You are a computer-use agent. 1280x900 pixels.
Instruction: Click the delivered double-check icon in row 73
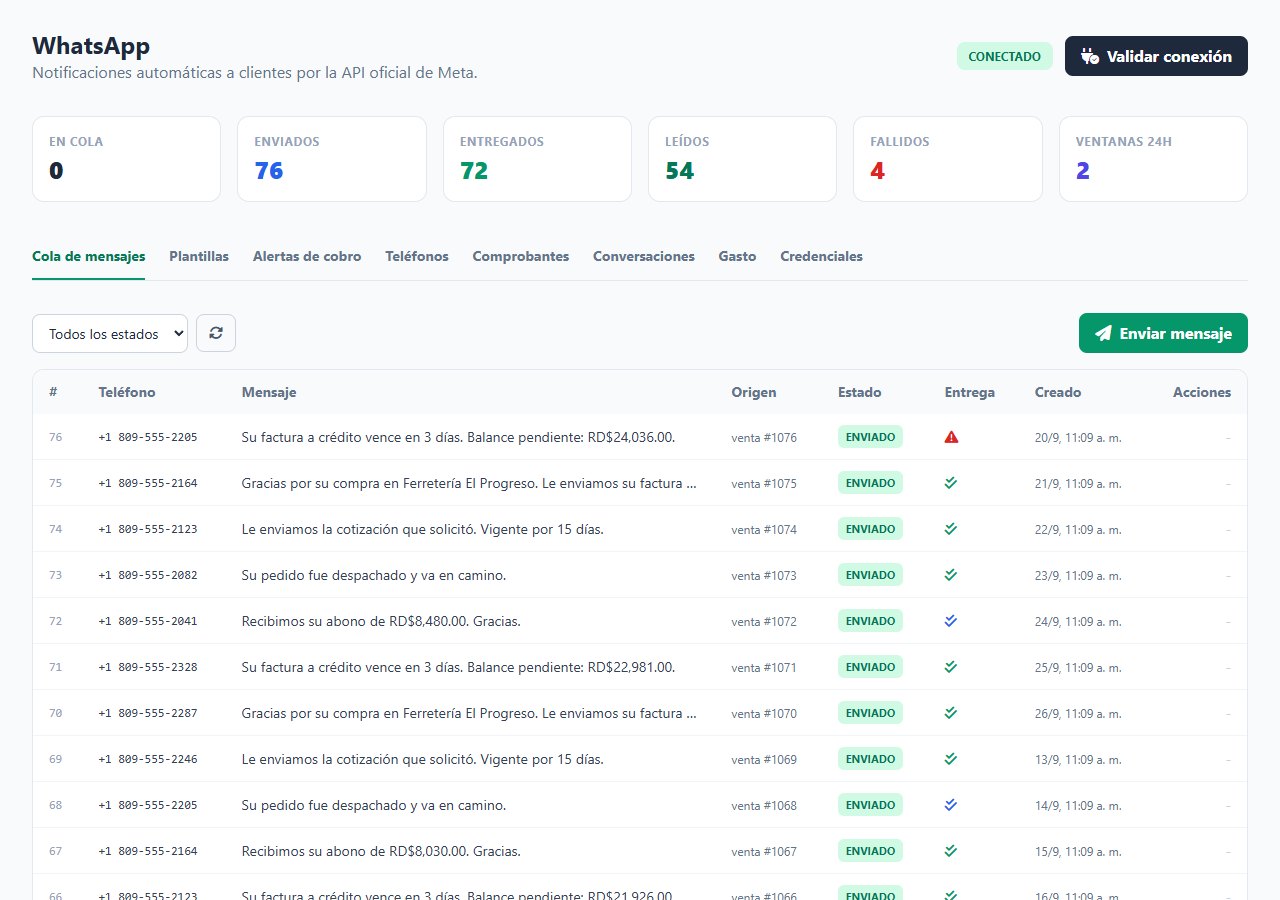(x=951, y=575)
